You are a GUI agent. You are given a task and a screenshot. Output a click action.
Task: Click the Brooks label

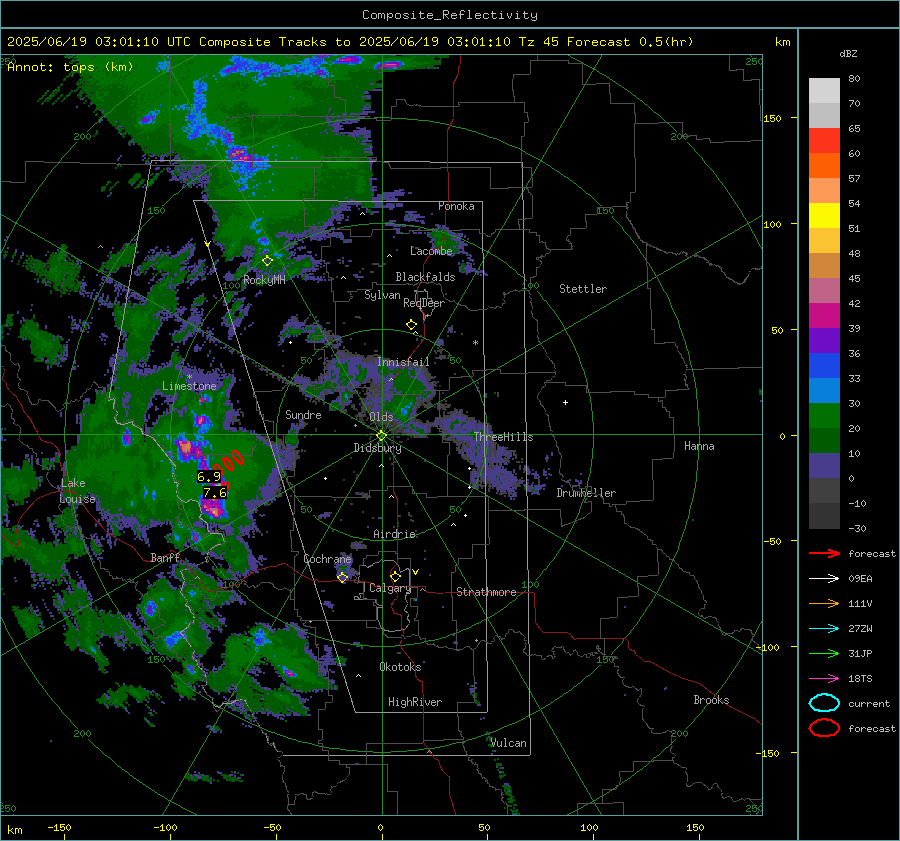[x=711, y=700]
